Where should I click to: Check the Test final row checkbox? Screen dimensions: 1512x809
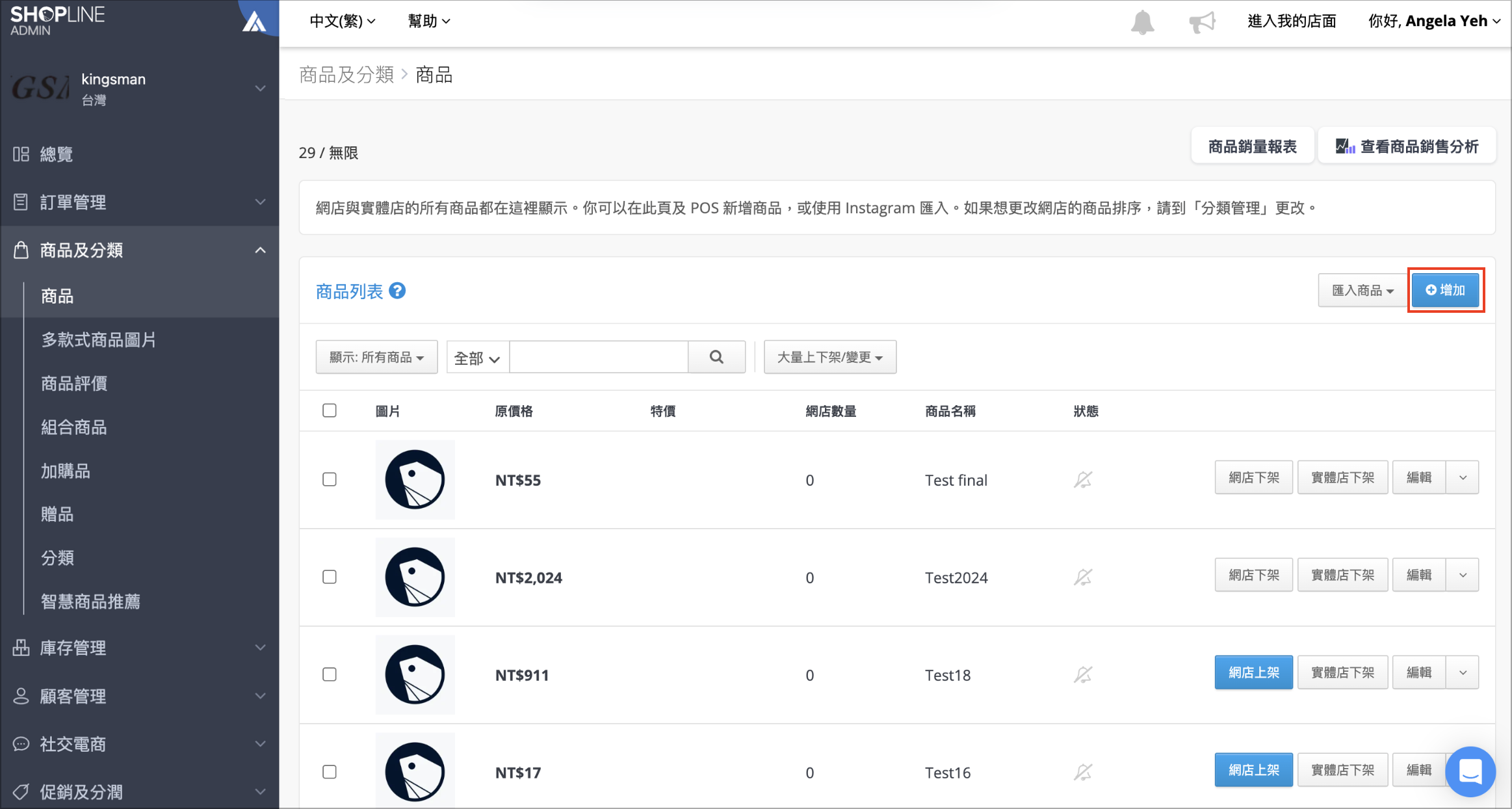330,479
